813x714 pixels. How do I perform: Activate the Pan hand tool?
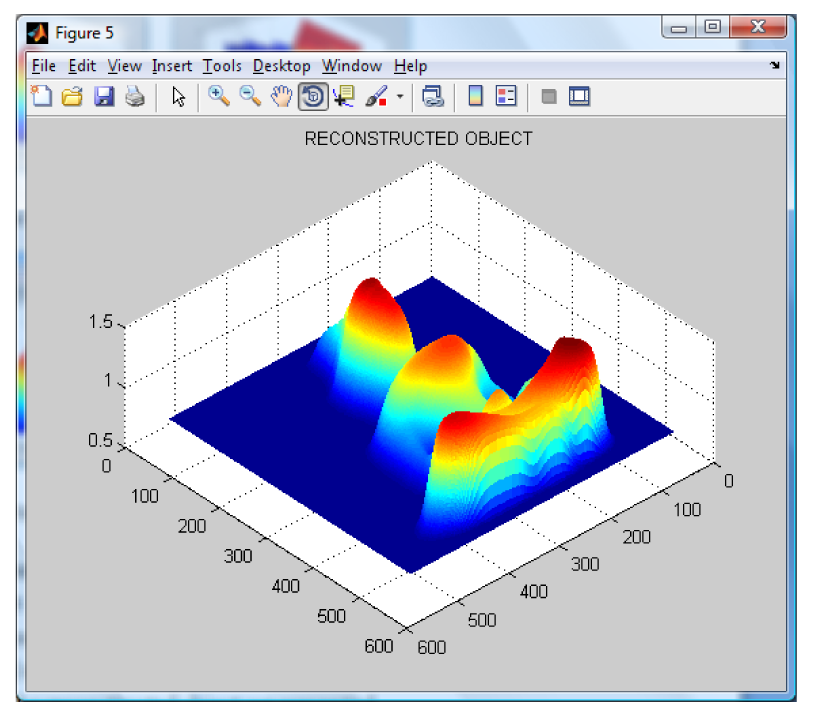[x=282, y=97]
